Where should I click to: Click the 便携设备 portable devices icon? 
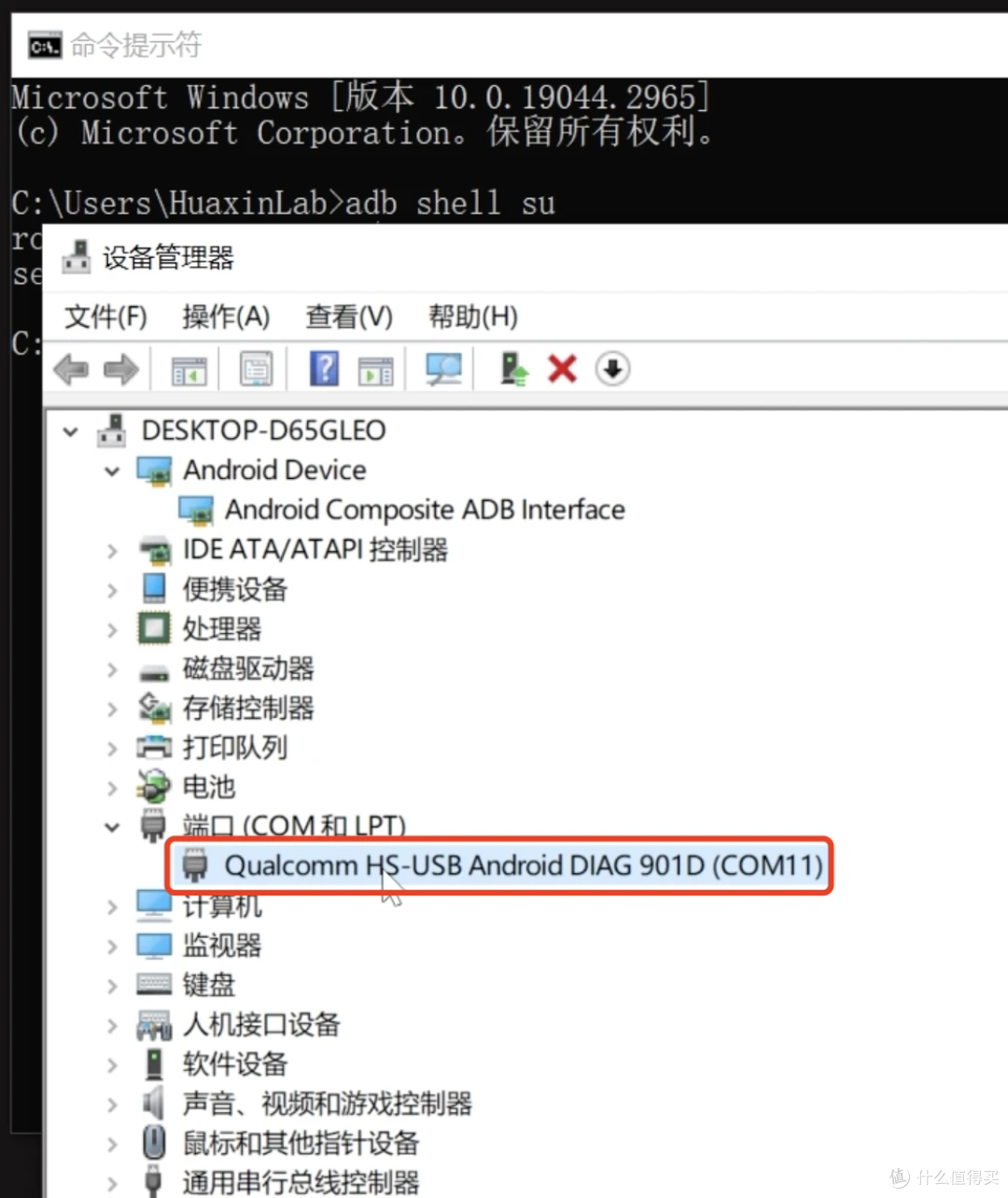click(x=154, y=588)
